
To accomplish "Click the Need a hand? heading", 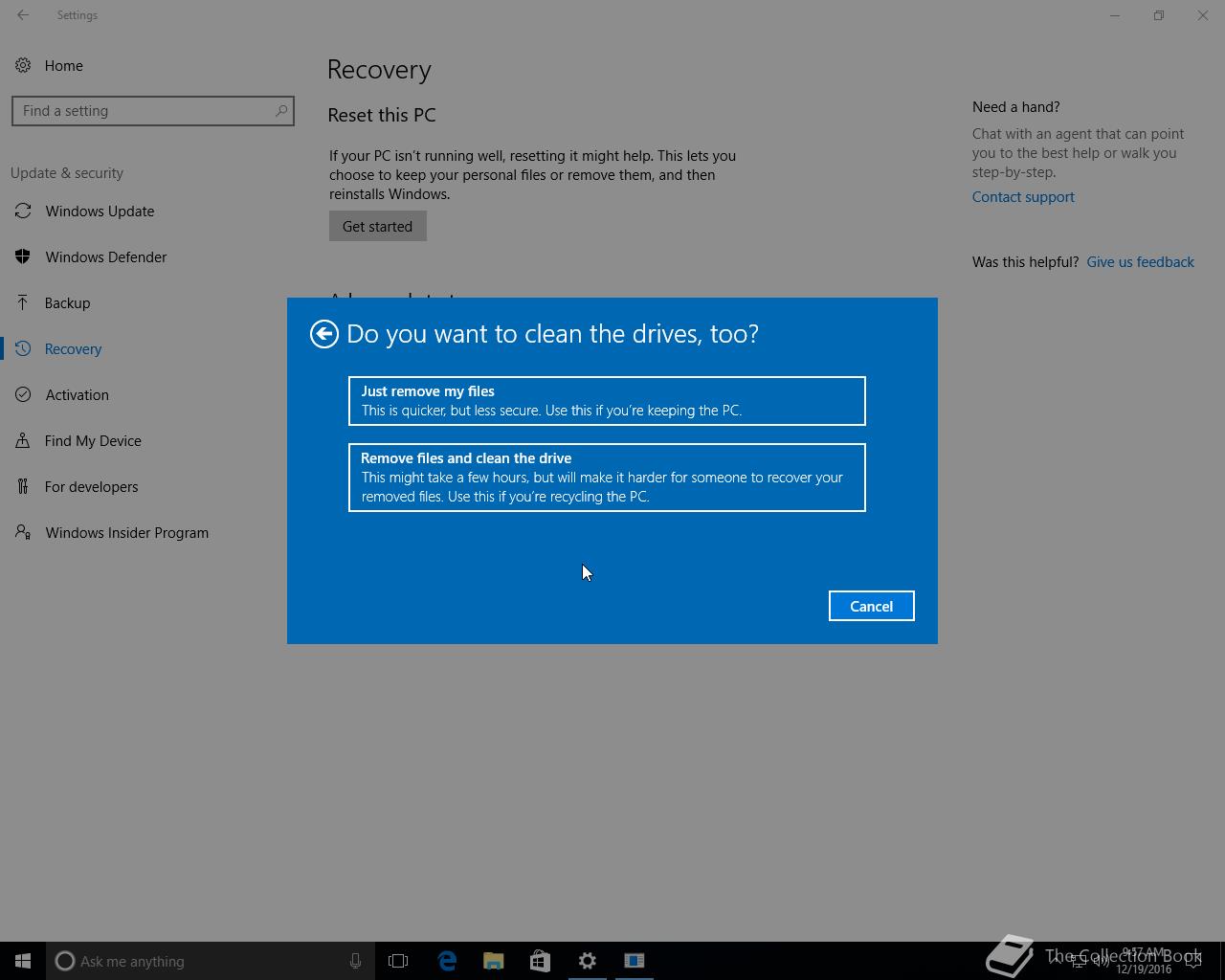I will click(1015, 107).
